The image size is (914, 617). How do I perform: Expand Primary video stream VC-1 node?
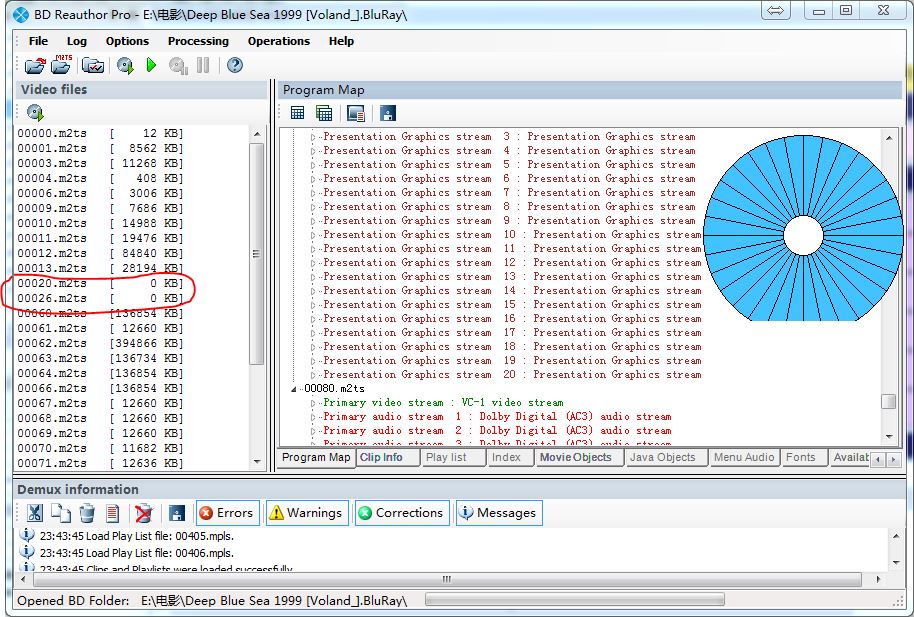point(313,403)
